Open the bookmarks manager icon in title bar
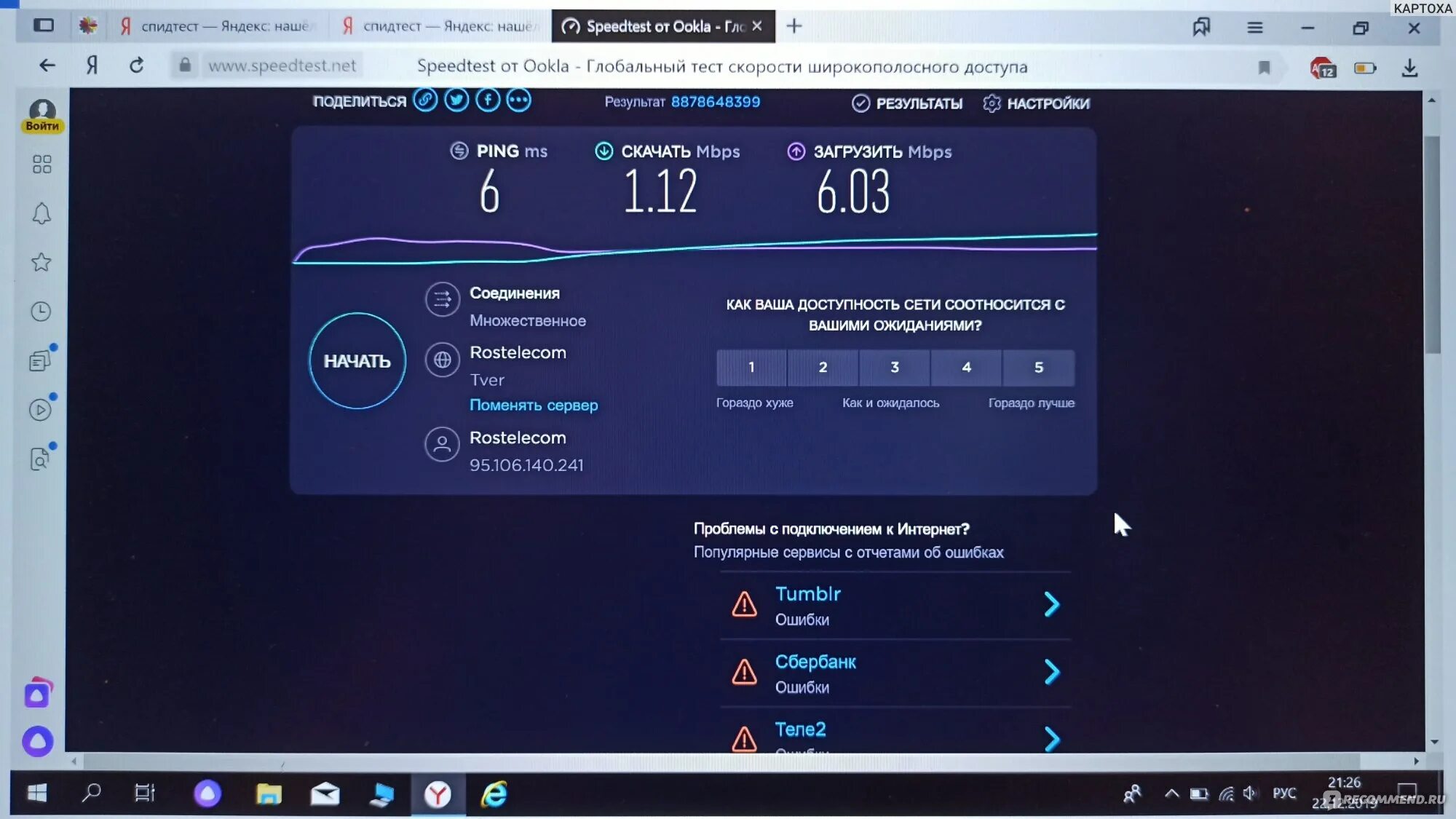Image resolution: width=1456 pixels, height=819 pixels. pyautogui.click(x=1201, y=28)
